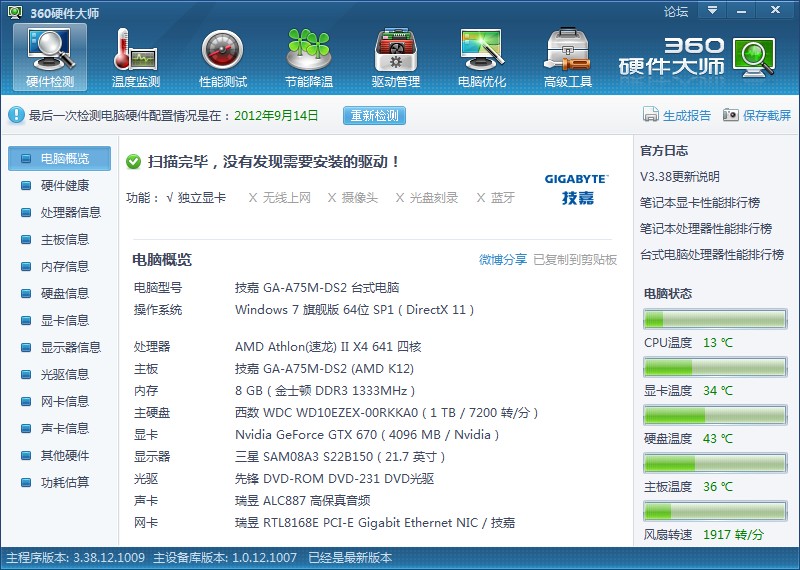Click the 360硬件大师 logo monitor icon
800x570 pixels.
coord(754,58)
